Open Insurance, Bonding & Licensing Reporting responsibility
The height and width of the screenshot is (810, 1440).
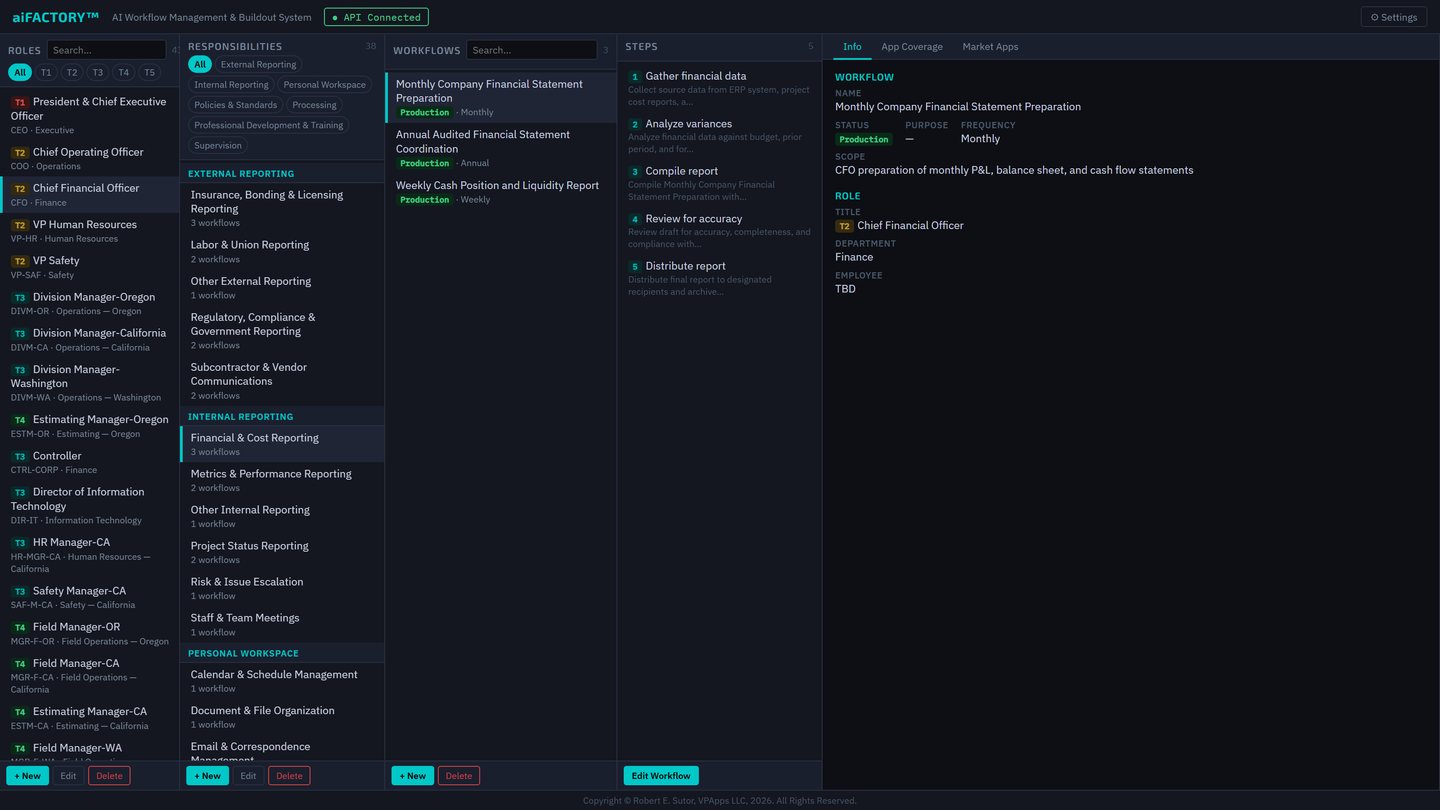[282, 208]
